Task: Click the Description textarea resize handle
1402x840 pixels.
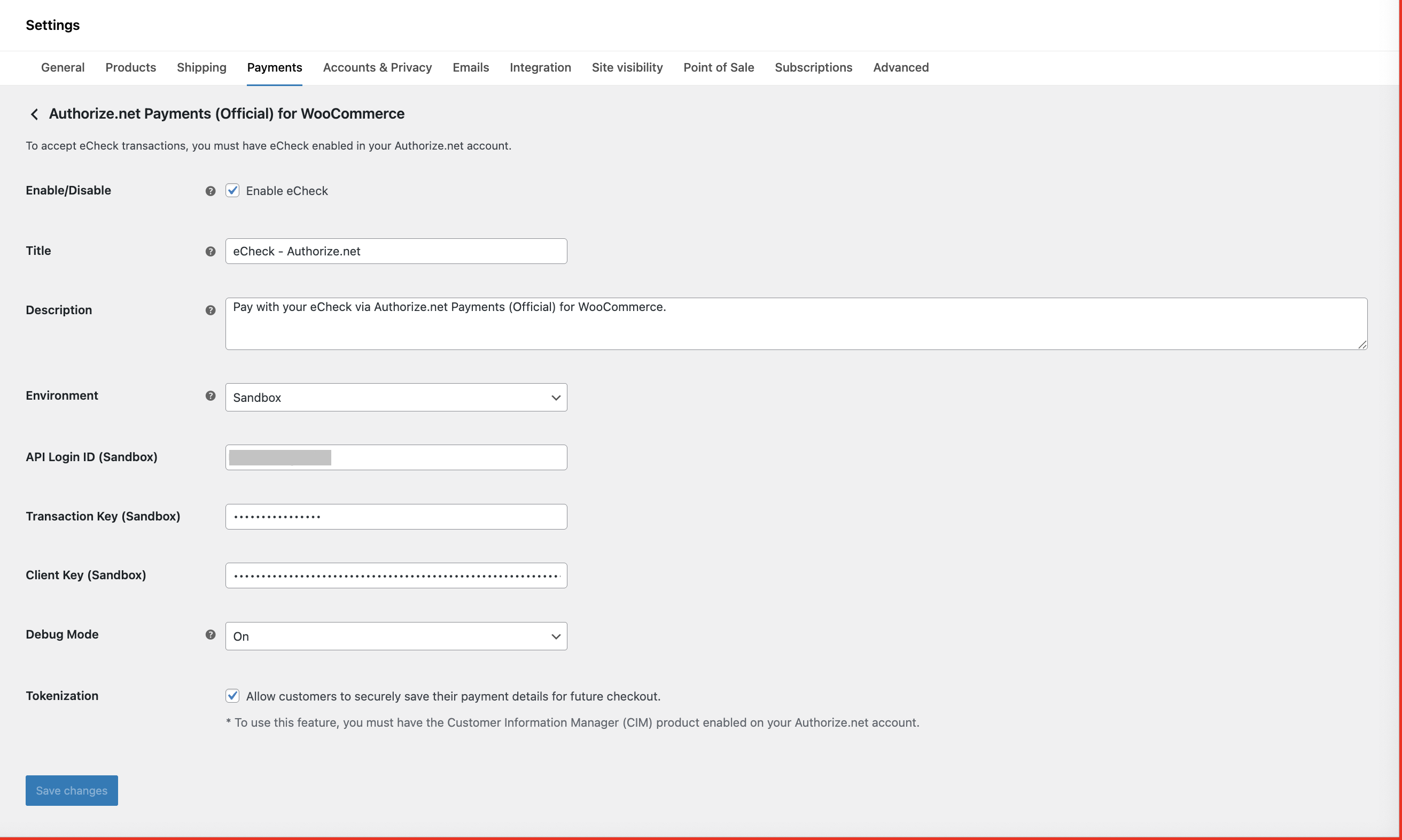Action: point(1362,345)
